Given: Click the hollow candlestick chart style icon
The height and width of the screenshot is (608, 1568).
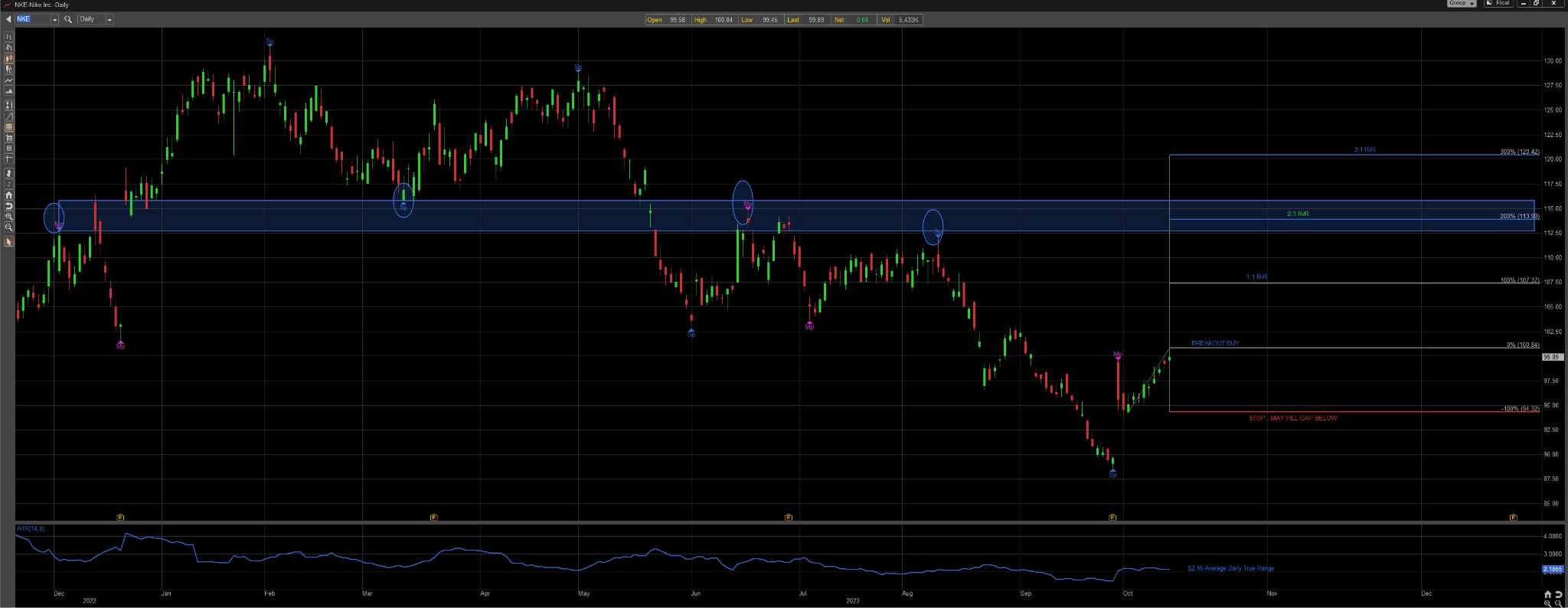Looking at the screenshot, I should coord(9,69).
